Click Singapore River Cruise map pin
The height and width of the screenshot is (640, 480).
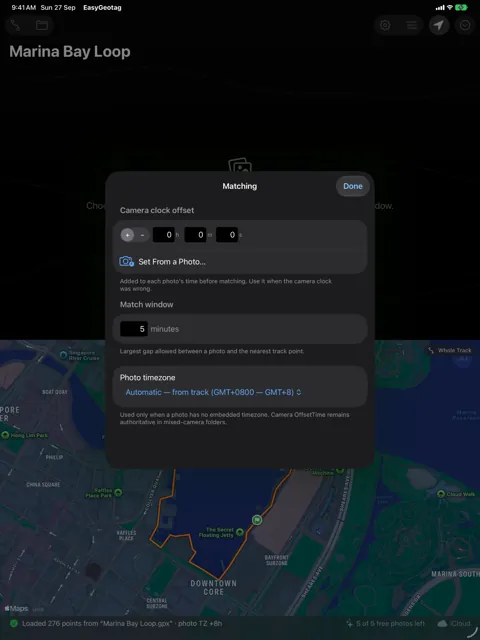tap(64, 355)
